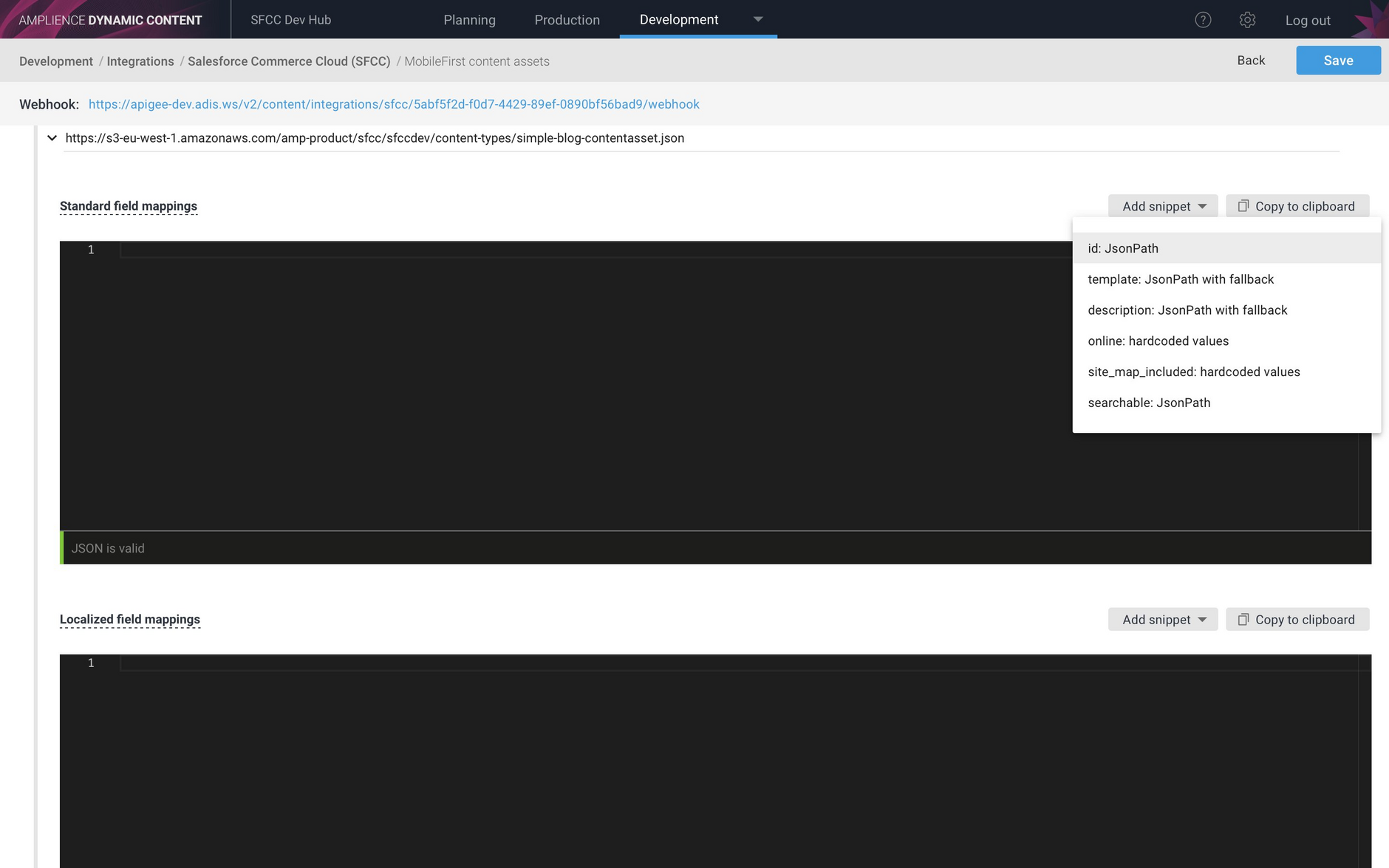Open the webhook URL link

[394, 104]
